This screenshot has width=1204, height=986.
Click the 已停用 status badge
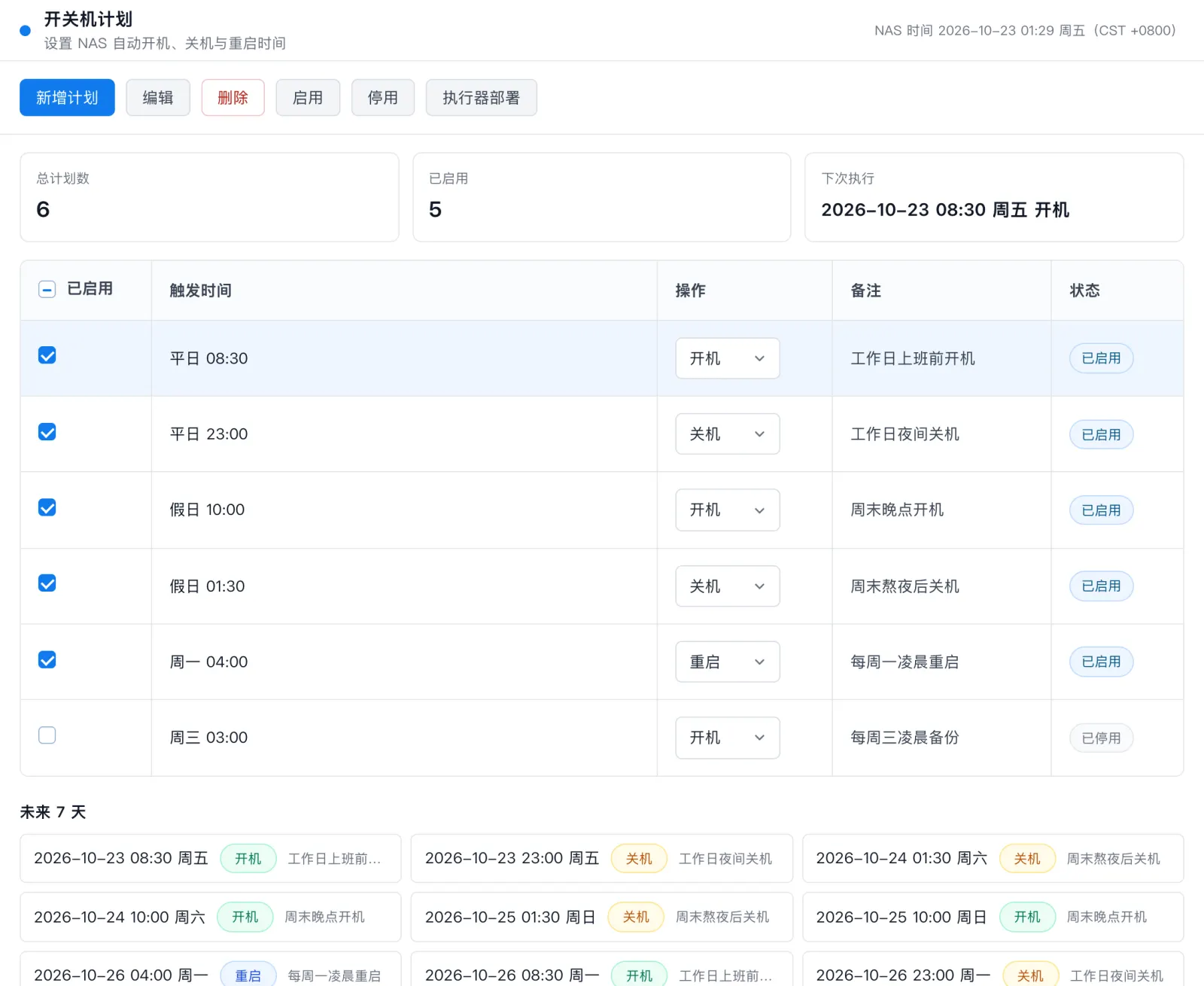[x=1102, y=738]
